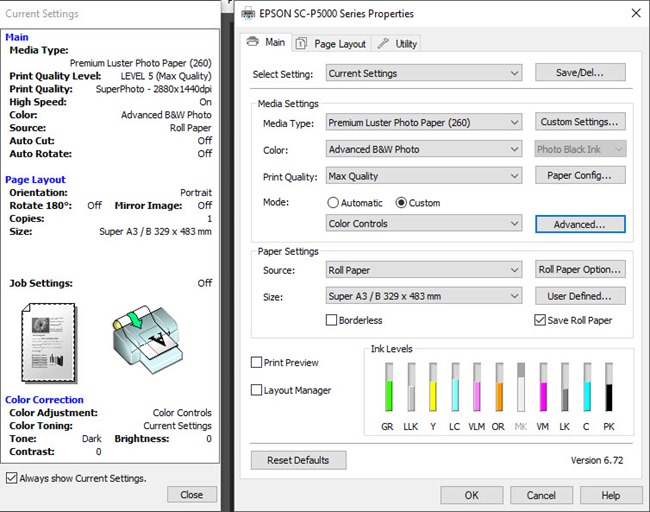Image resolution: width=650 pixels, height=512 pixels.
Task: Click the 'Version 6.72' text
Action: [597, 460]
